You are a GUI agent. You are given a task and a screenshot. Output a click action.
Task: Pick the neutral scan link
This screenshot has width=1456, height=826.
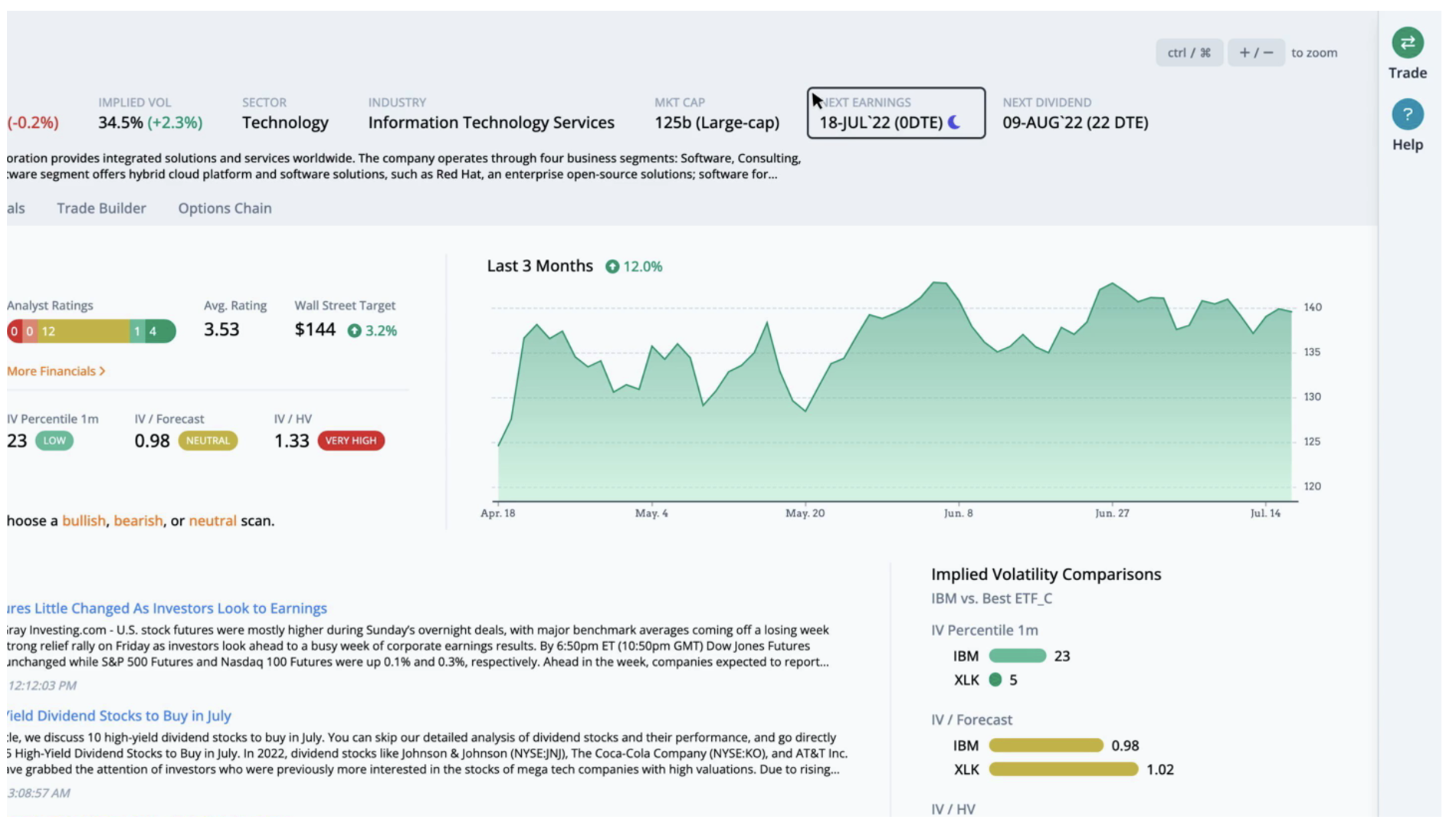[212, 521]
